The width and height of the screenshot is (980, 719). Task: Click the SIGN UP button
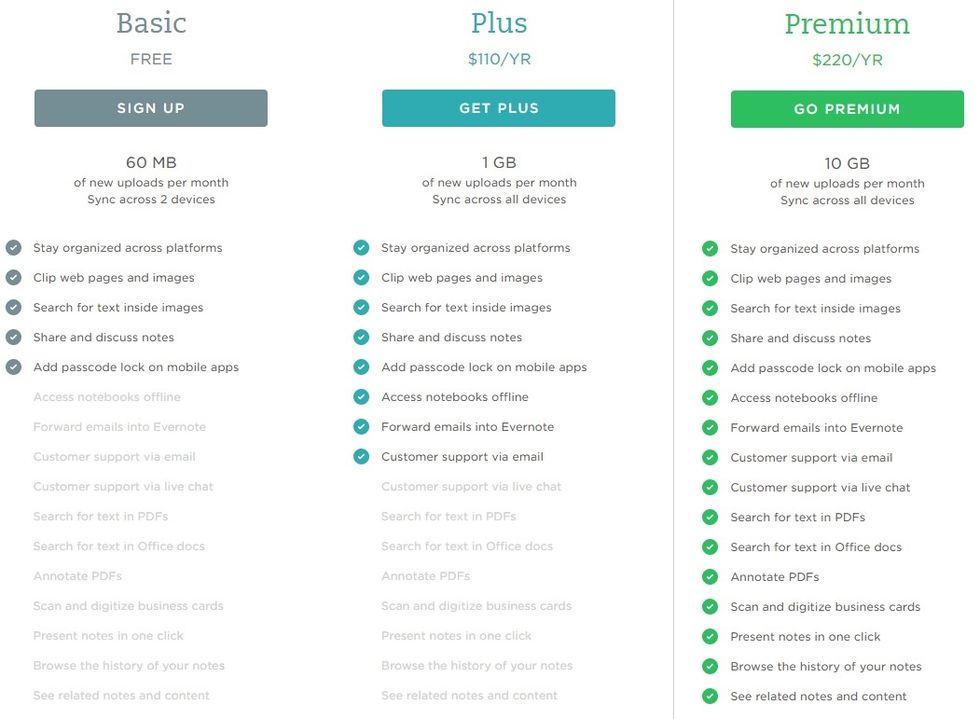pos(150,108)
